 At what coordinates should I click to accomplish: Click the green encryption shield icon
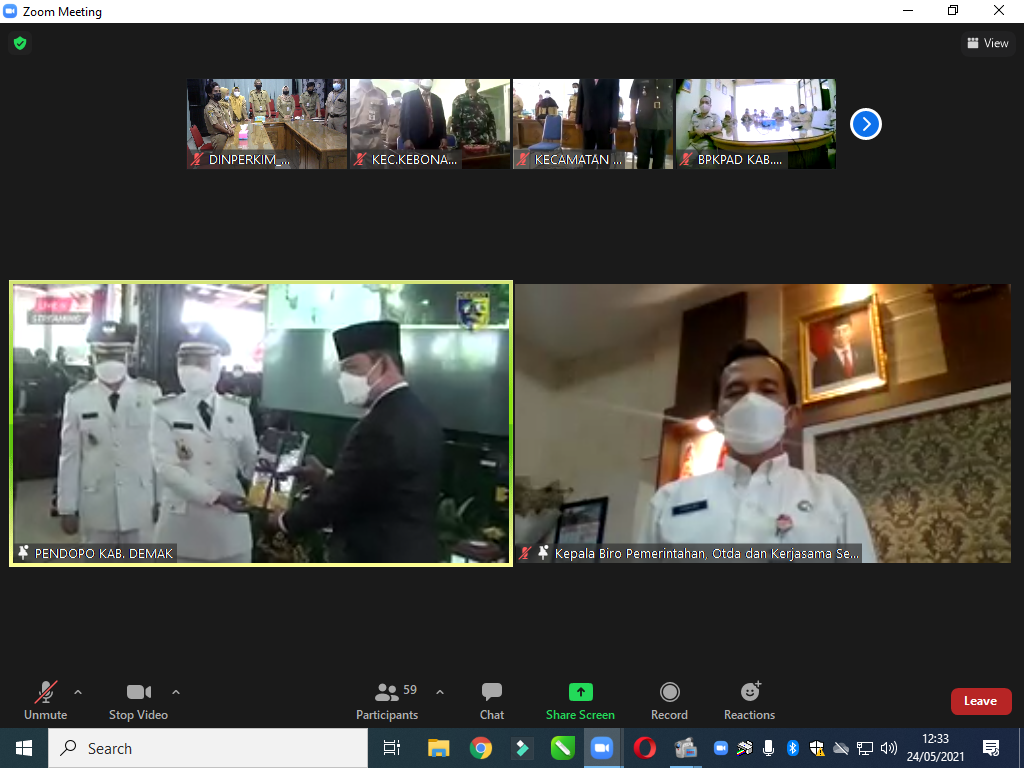coord(19,43)
